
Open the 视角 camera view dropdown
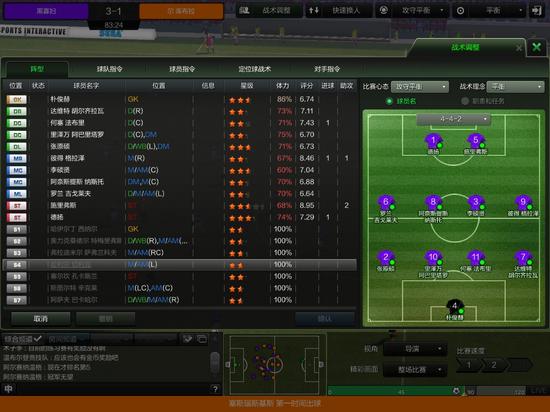[x=415, y=349]
